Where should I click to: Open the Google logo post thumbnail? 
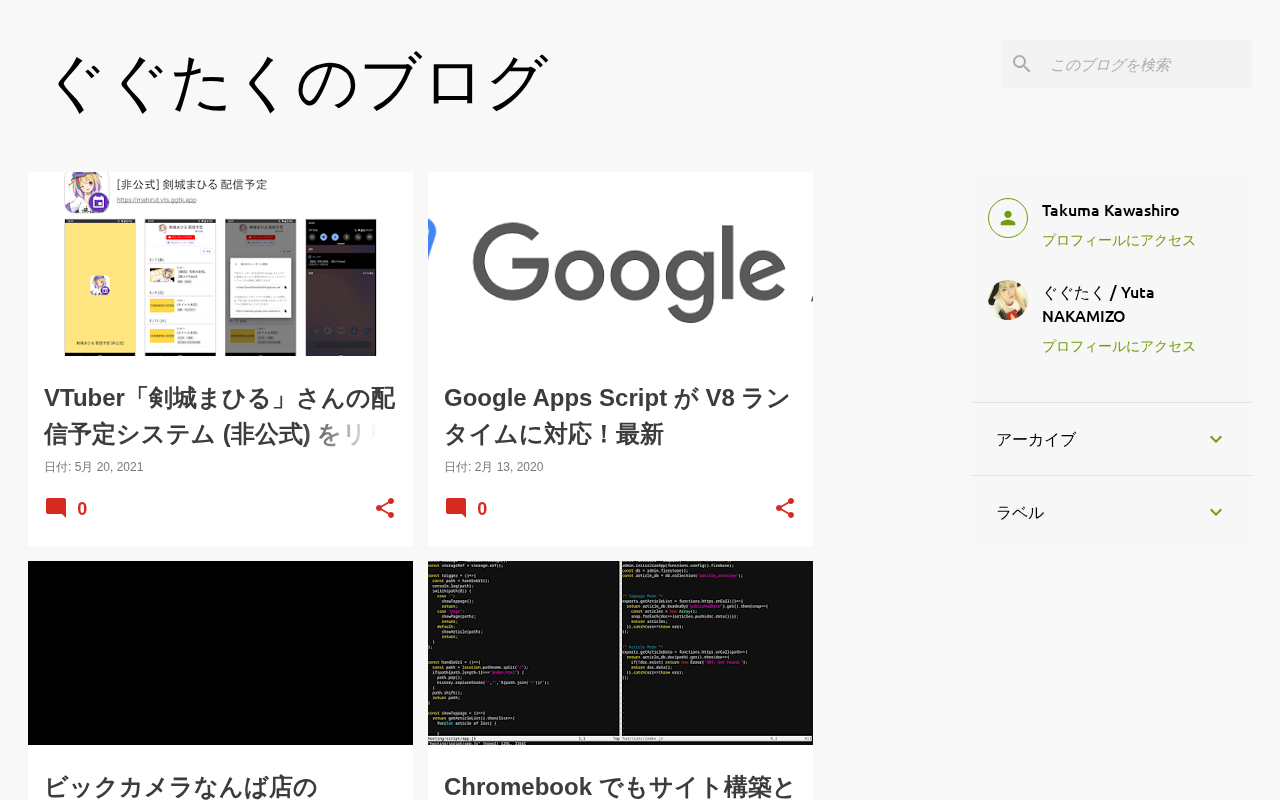pos(620,264)
